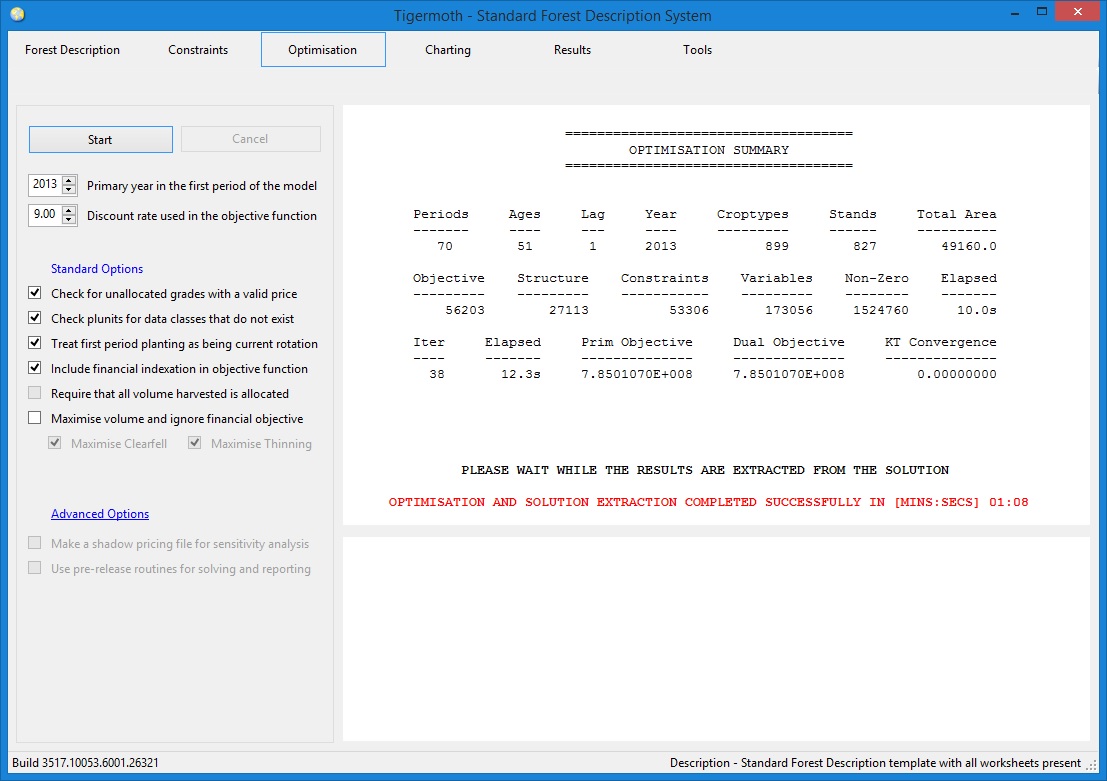Click the Build 3517.10053.6001.26321 status text

point(85,763)
